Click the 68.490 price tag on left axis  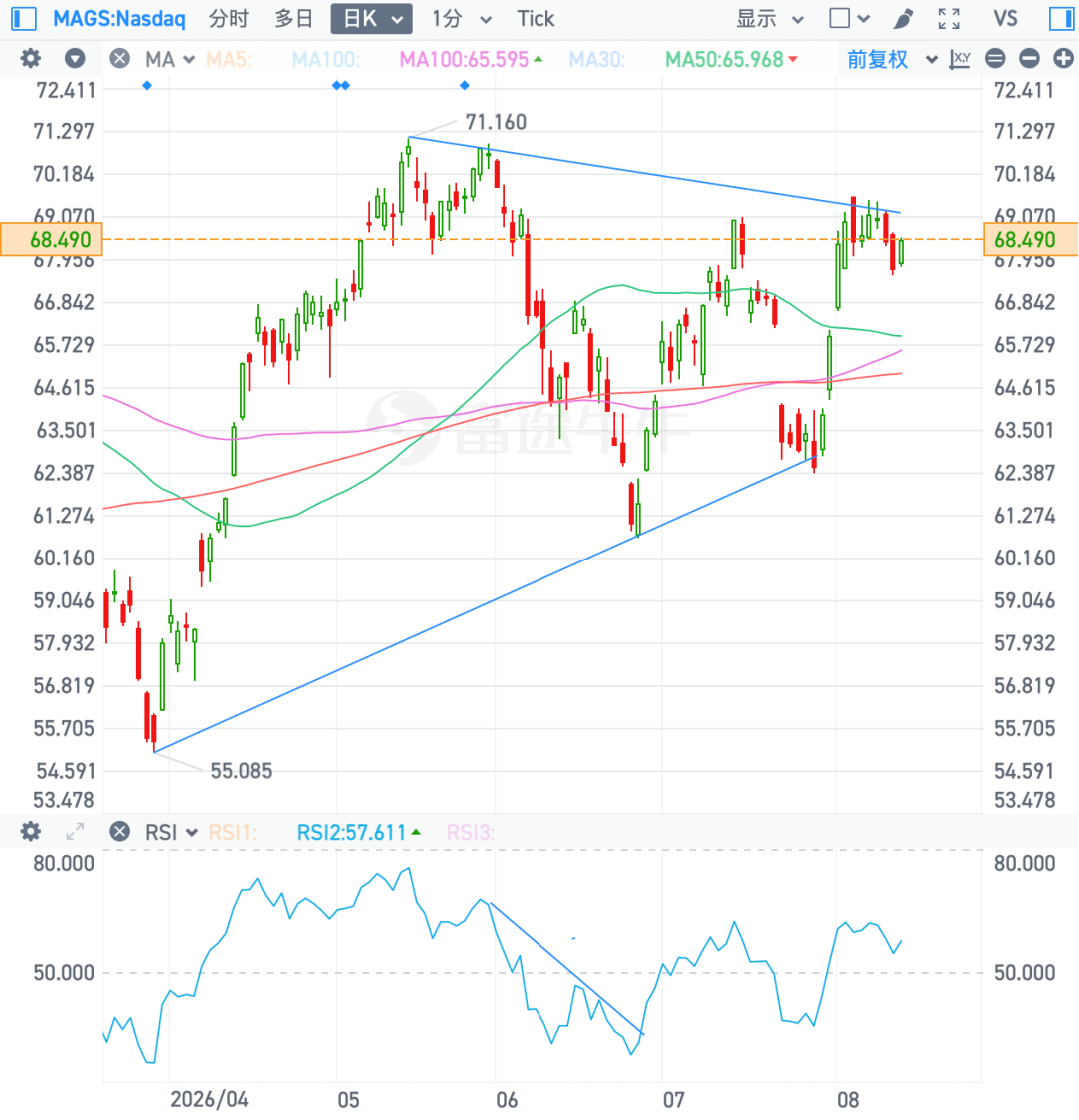(x=51, y=239)
